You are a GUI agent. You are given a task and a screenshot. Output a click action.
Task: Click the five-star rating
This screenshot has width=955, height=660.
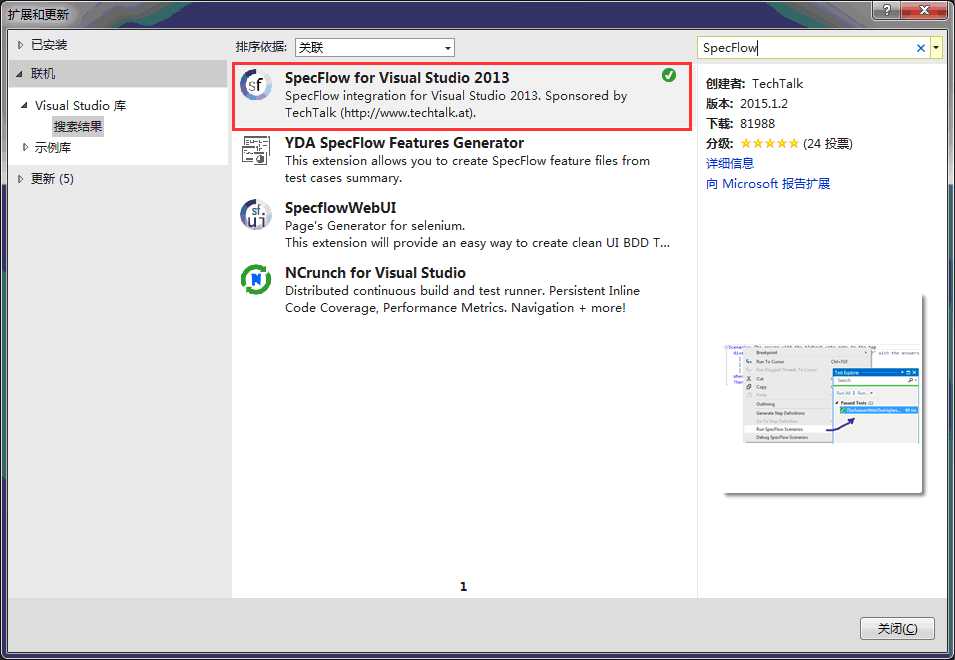[x=769, y=144]
